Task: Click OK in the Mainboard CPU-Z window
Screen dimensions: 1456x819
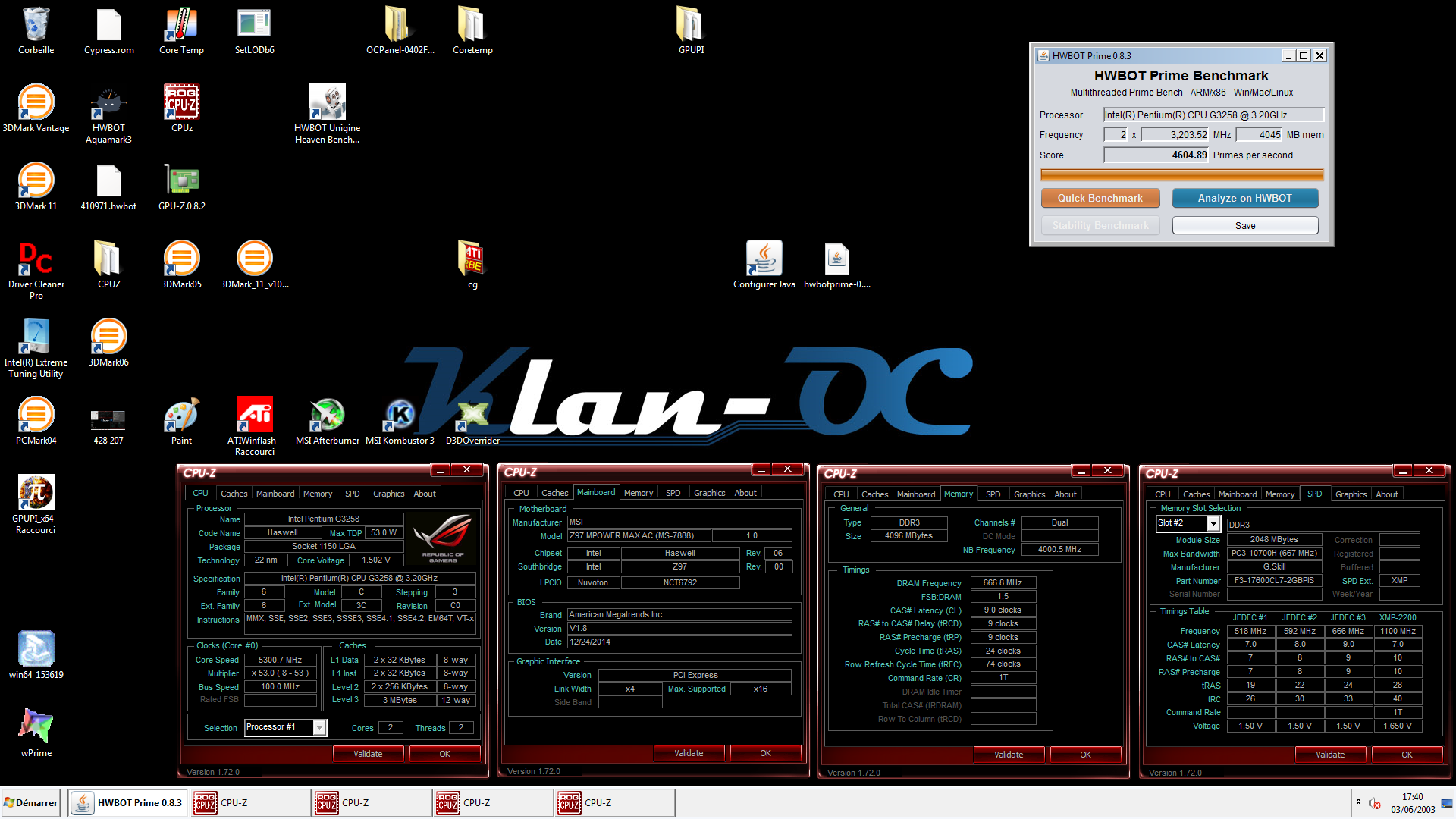Action: 765,753
